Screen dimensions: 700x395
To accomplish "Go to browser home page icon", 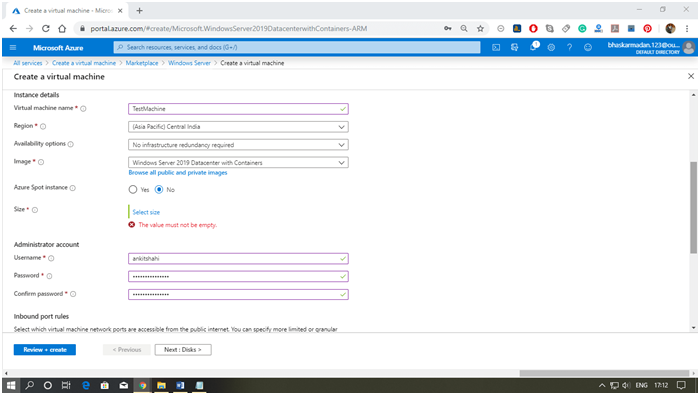I will click(62, 29).
